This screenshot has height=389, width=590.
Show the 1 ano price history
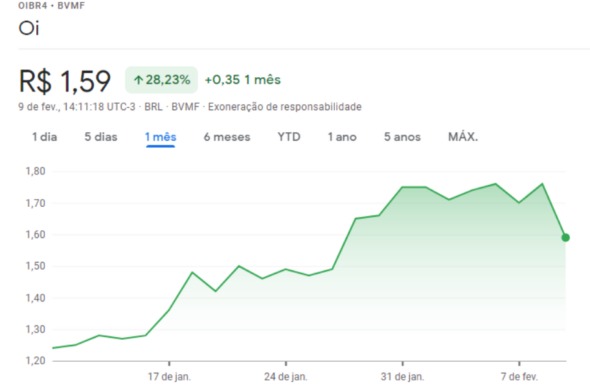coord(342,137)
